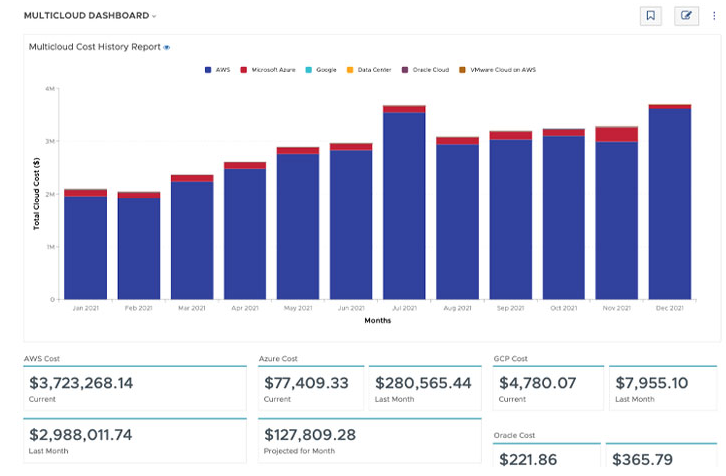Click the edit dashboard pencil icon
The image size is (726, 476).
coord(686,16)
